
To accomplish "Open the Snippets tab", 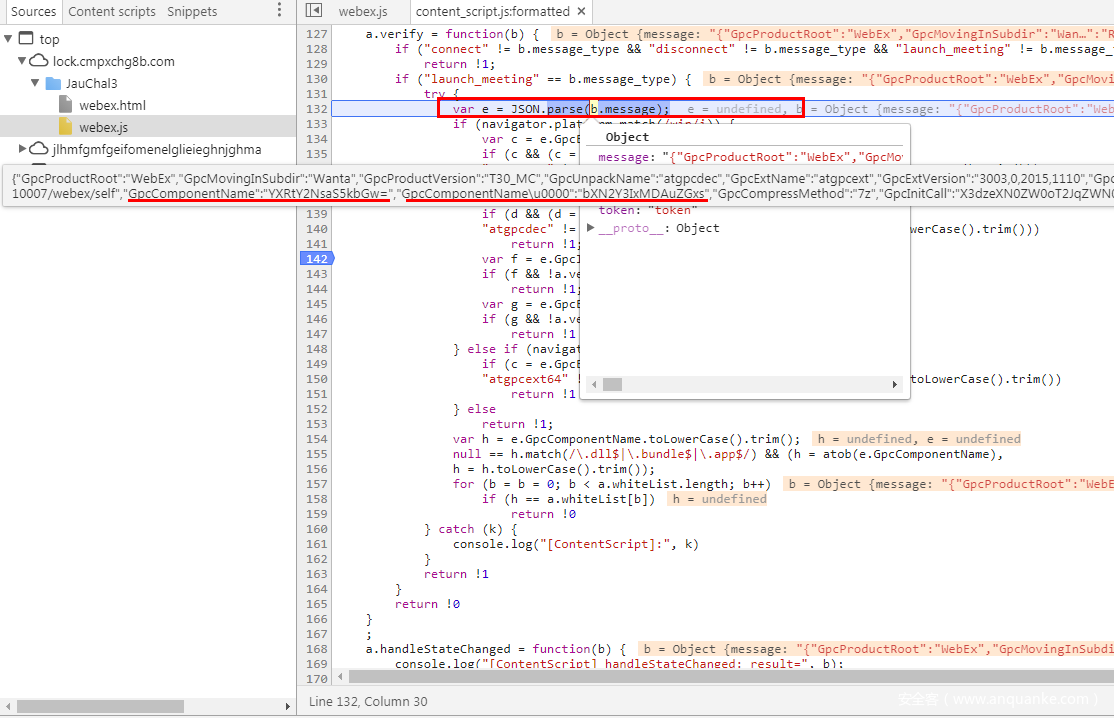I will coord(192,11).
